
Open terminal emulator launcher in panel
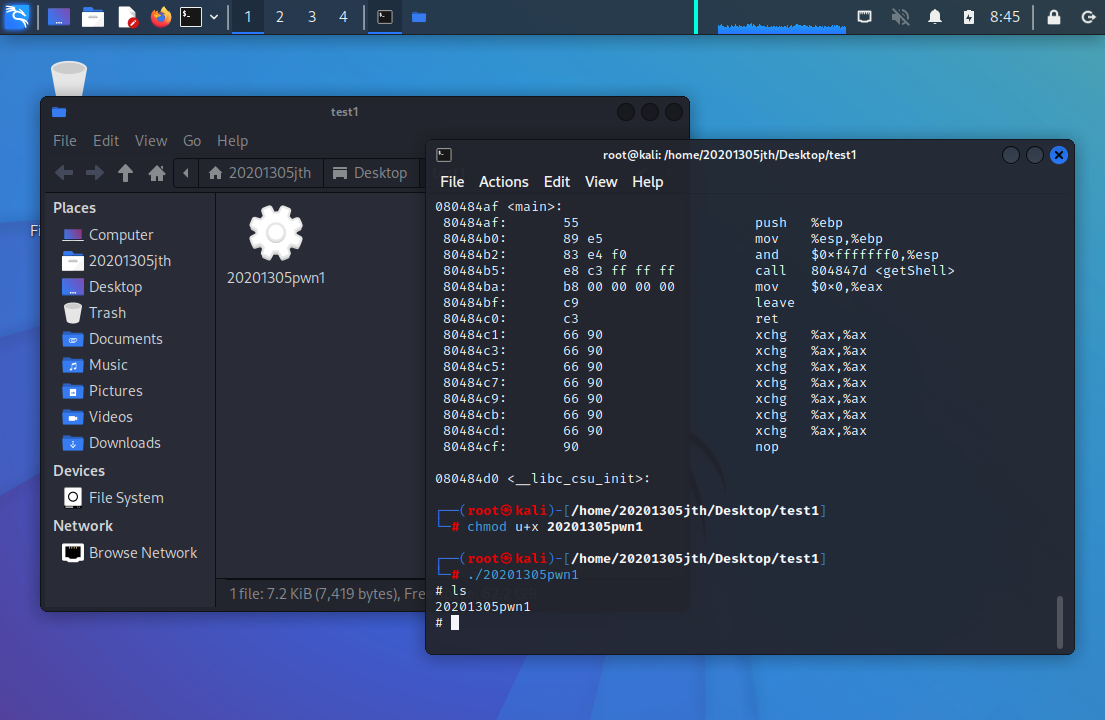[191, 17]
